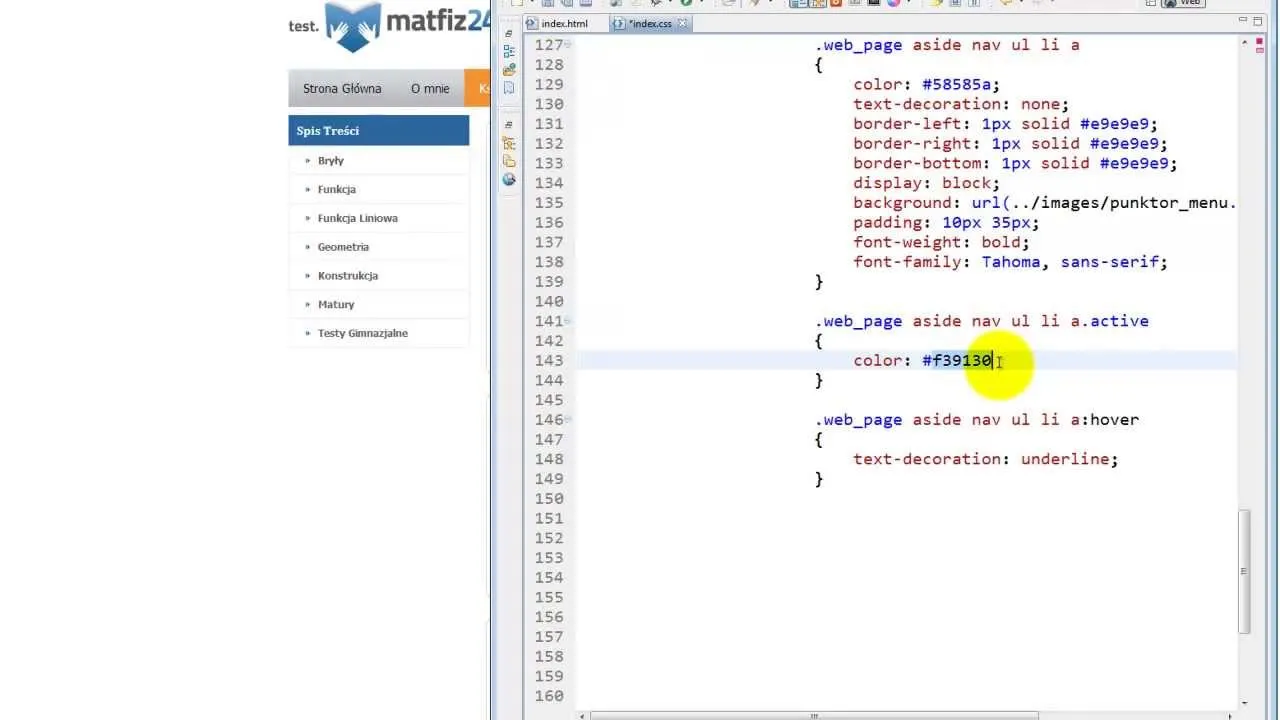Click the Funkcja Liniowa sidebar link
Viewport: 1280px width, 720px height.
[x=357, y=218]
